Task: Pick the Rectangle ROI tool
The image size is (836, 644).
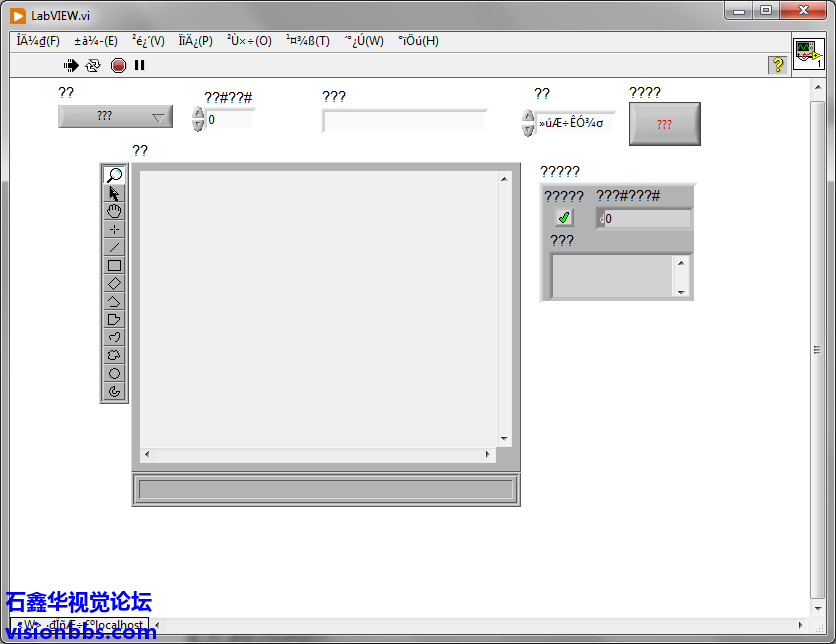Action: click(x=115, y=265)
